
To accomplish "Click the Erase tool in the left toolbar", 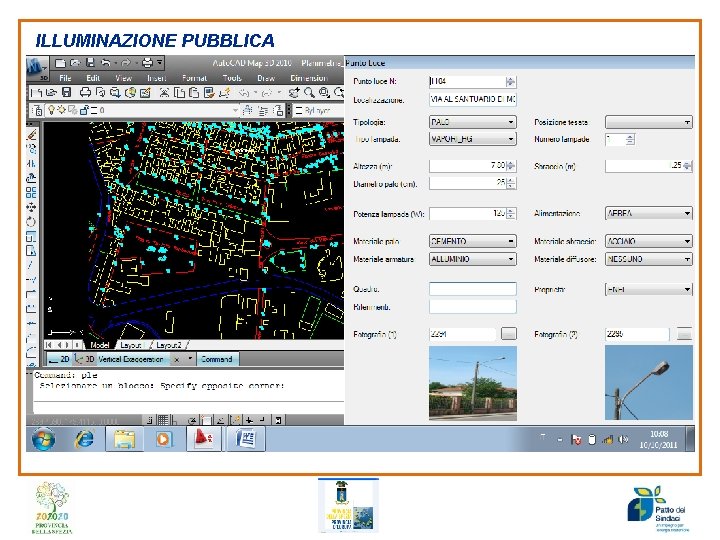I will [x=31, y=135].
